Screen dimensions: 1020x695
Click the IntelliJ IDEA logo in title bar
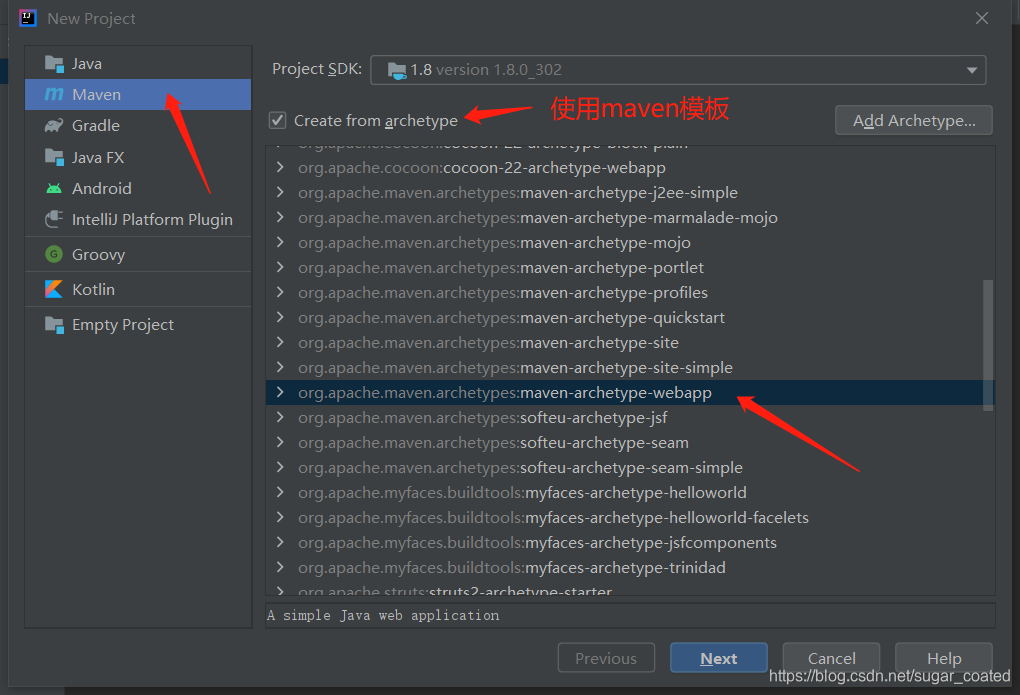pyautogui.click(x=28, y=18)
